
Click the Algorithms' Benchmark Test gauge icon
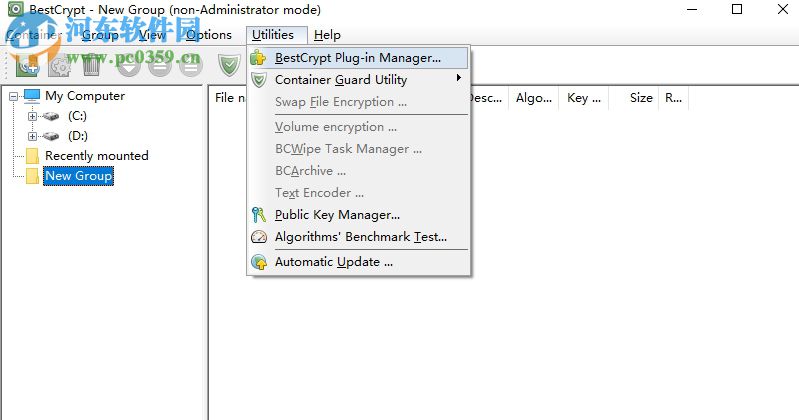tap(259, 238)
